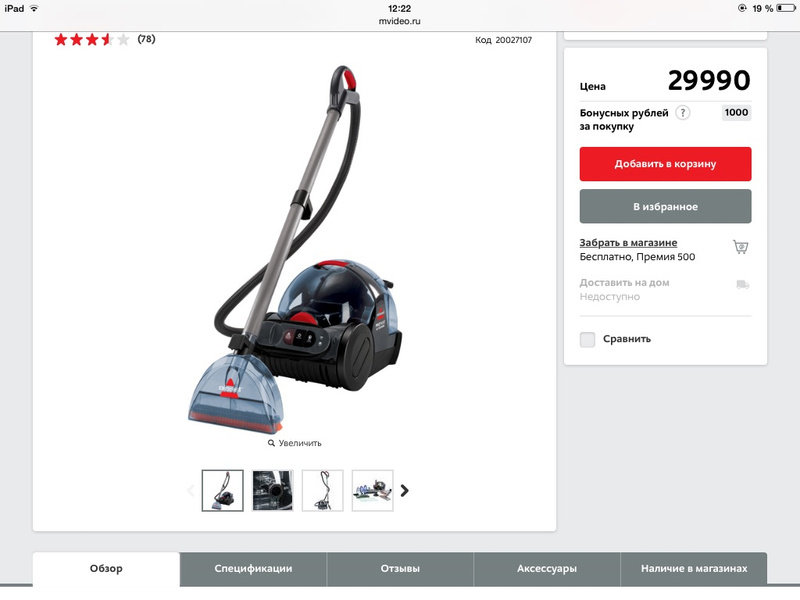Open the Отзывы tab
800x600 pixels.
pyautogui.click(x=400, y=569)
